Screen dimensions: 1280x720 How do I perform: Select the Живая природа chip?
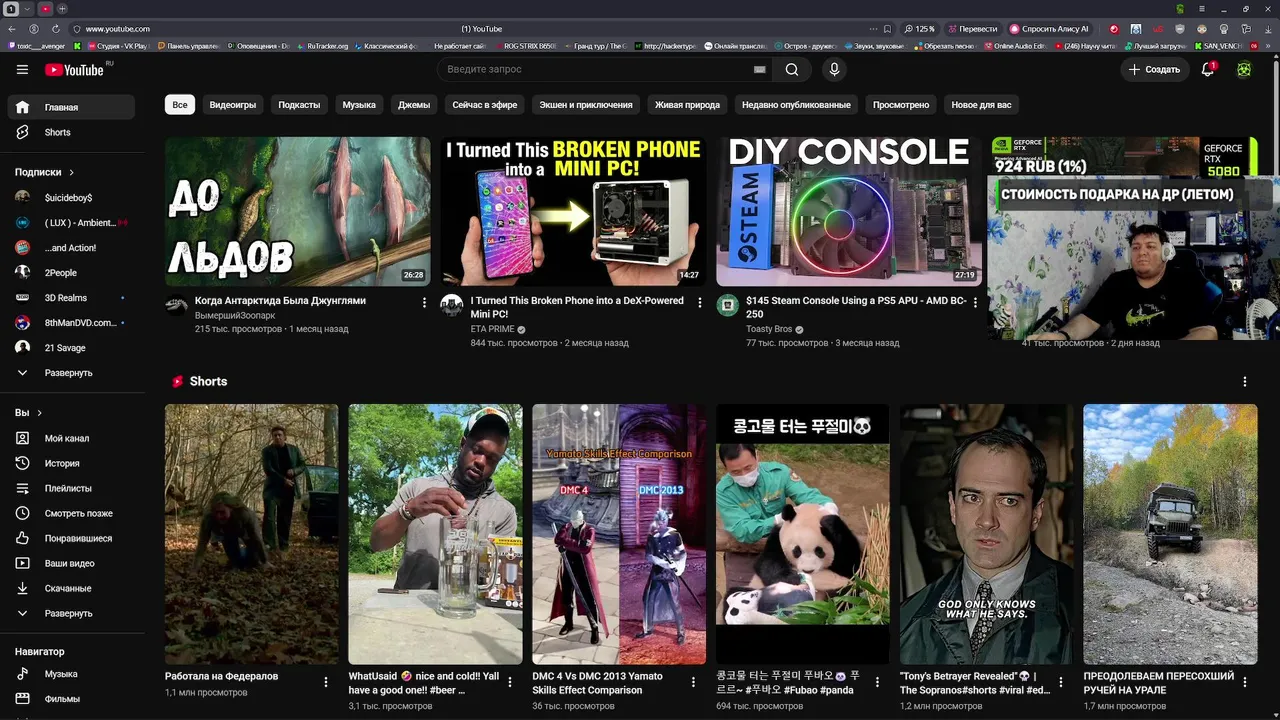point(687,104)
